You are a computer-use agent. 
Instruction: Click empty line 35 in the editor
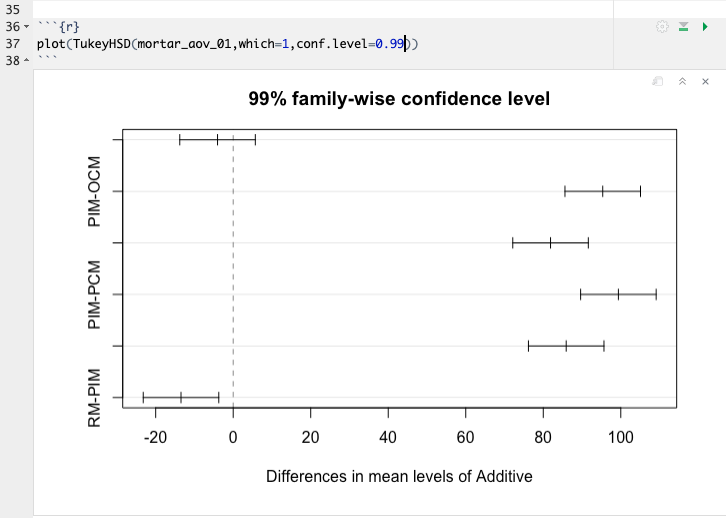pyautogui.click(x=300, y=9)
